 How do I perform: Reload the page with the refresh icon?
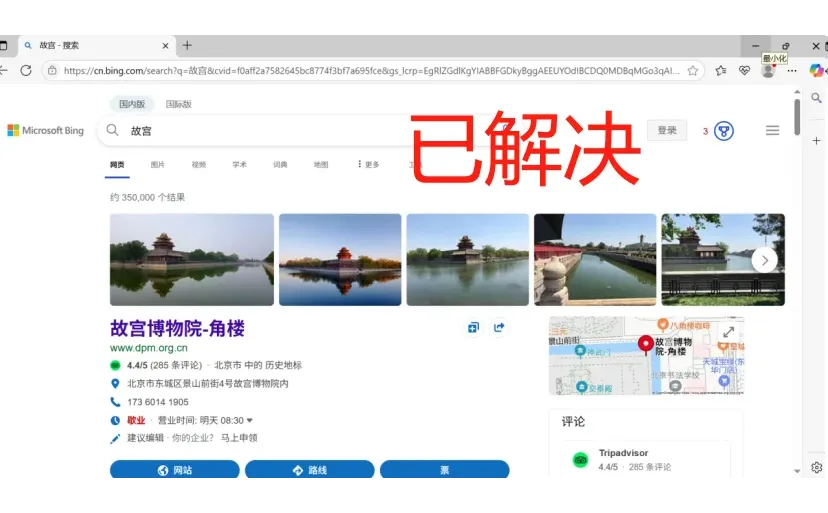point(26,70)
